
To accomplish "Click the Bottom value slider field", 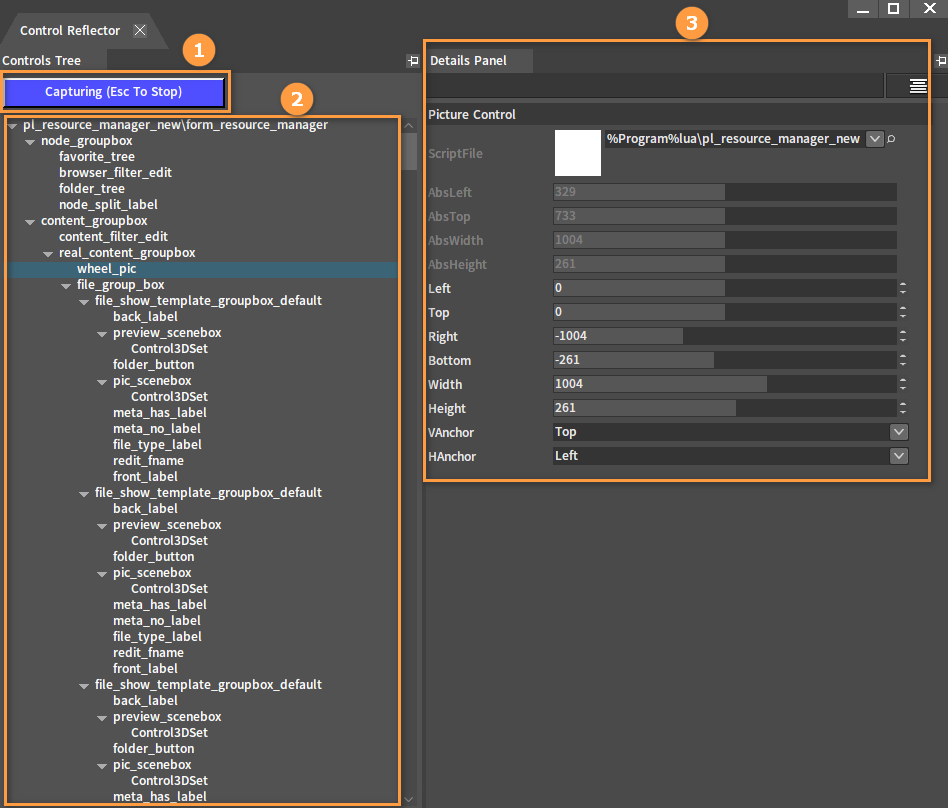I will (x=724, y=360).
